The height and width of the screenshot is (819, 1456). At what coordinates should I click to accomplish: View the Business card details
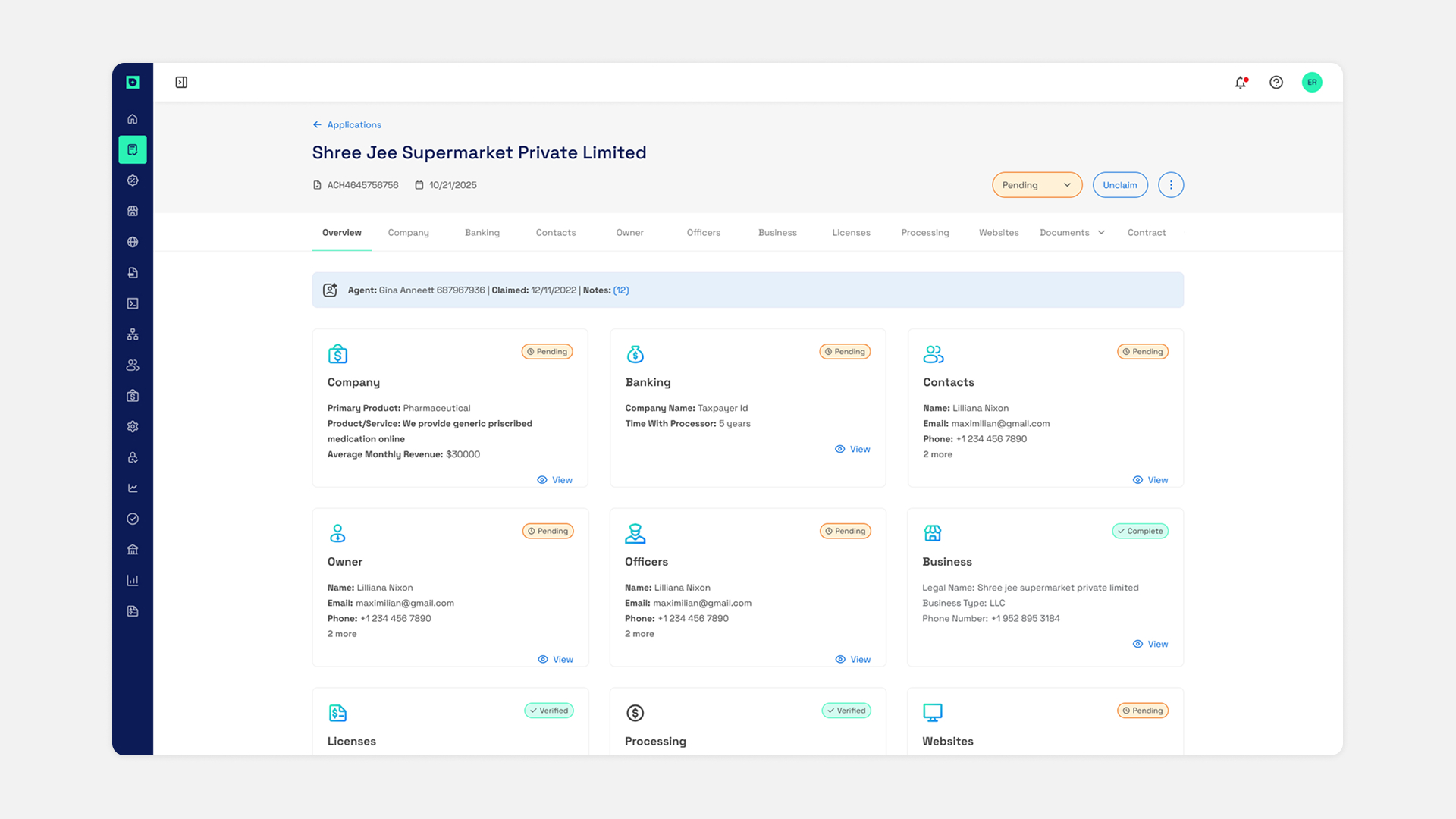point(1150,645)
